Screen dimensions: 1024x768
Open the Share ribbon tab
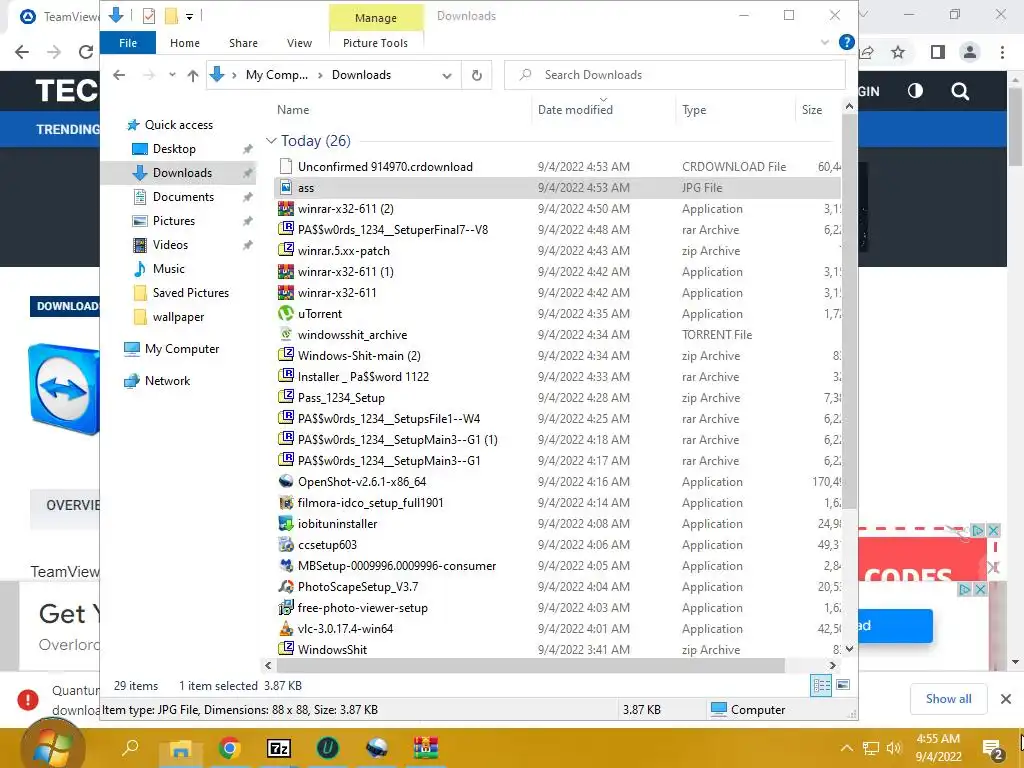243,43
